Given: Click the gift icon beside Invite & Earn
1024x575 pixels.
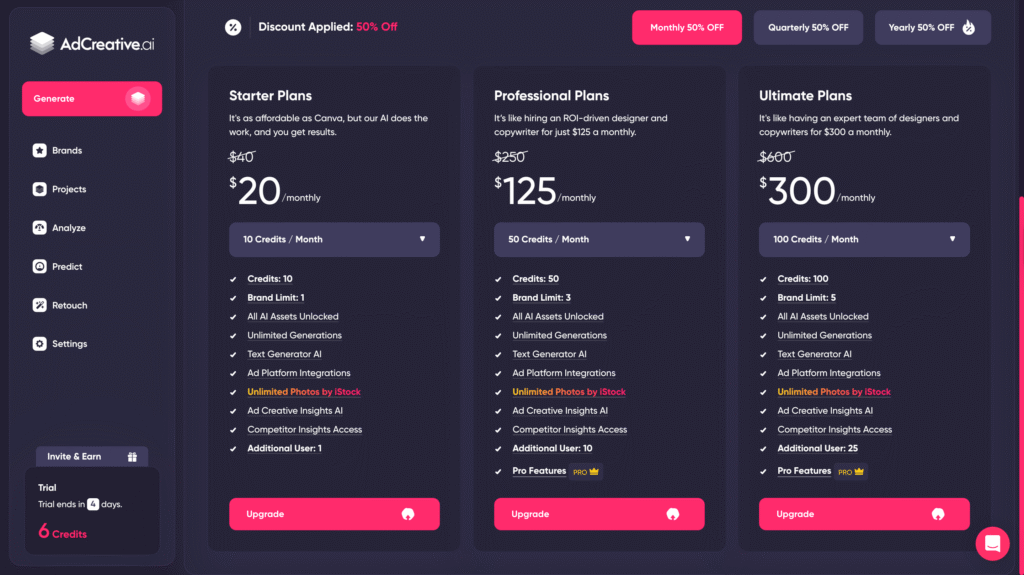Looking at the screenshot, I should [x=132, y=457].
